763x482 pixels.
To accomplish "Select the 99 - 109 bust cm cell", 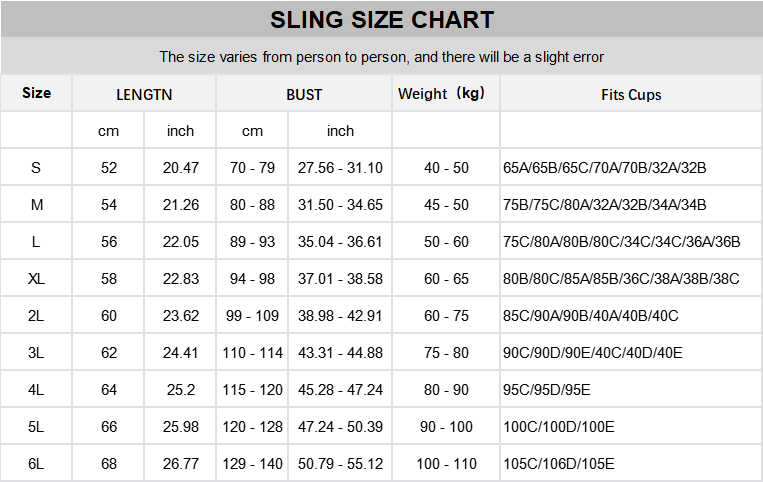I will tap(252, 316).
